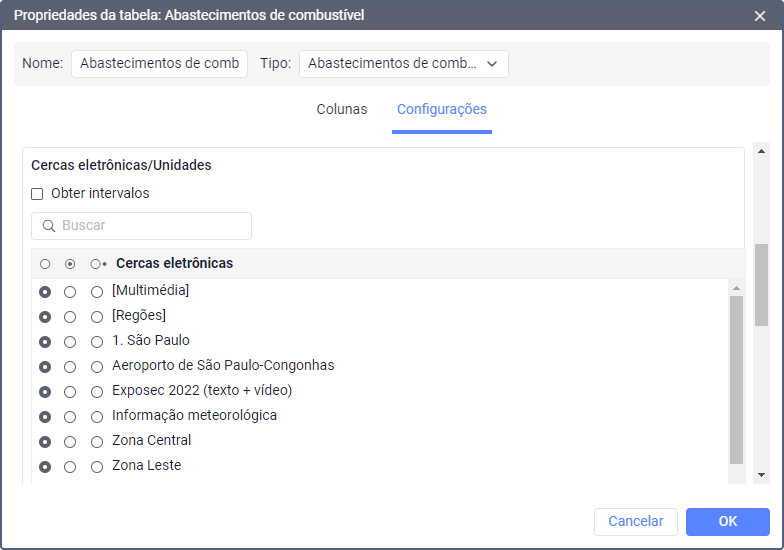The image size is (784, 550).
Task: Enable the Obter intervalos checkbox
Action: [x=37, y=193]
